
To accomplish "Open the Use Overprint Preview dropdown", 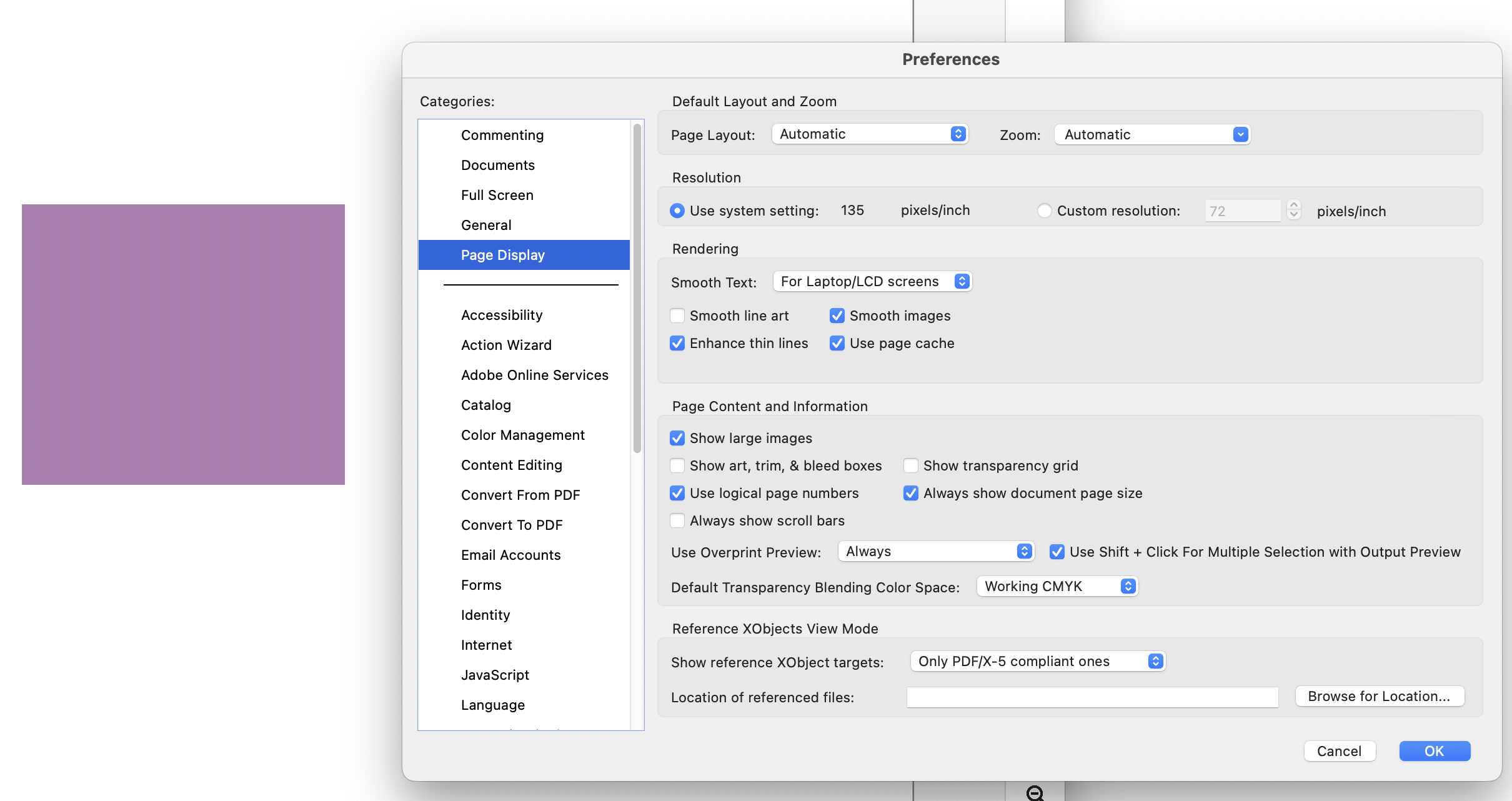I will [x=935, y=551].
